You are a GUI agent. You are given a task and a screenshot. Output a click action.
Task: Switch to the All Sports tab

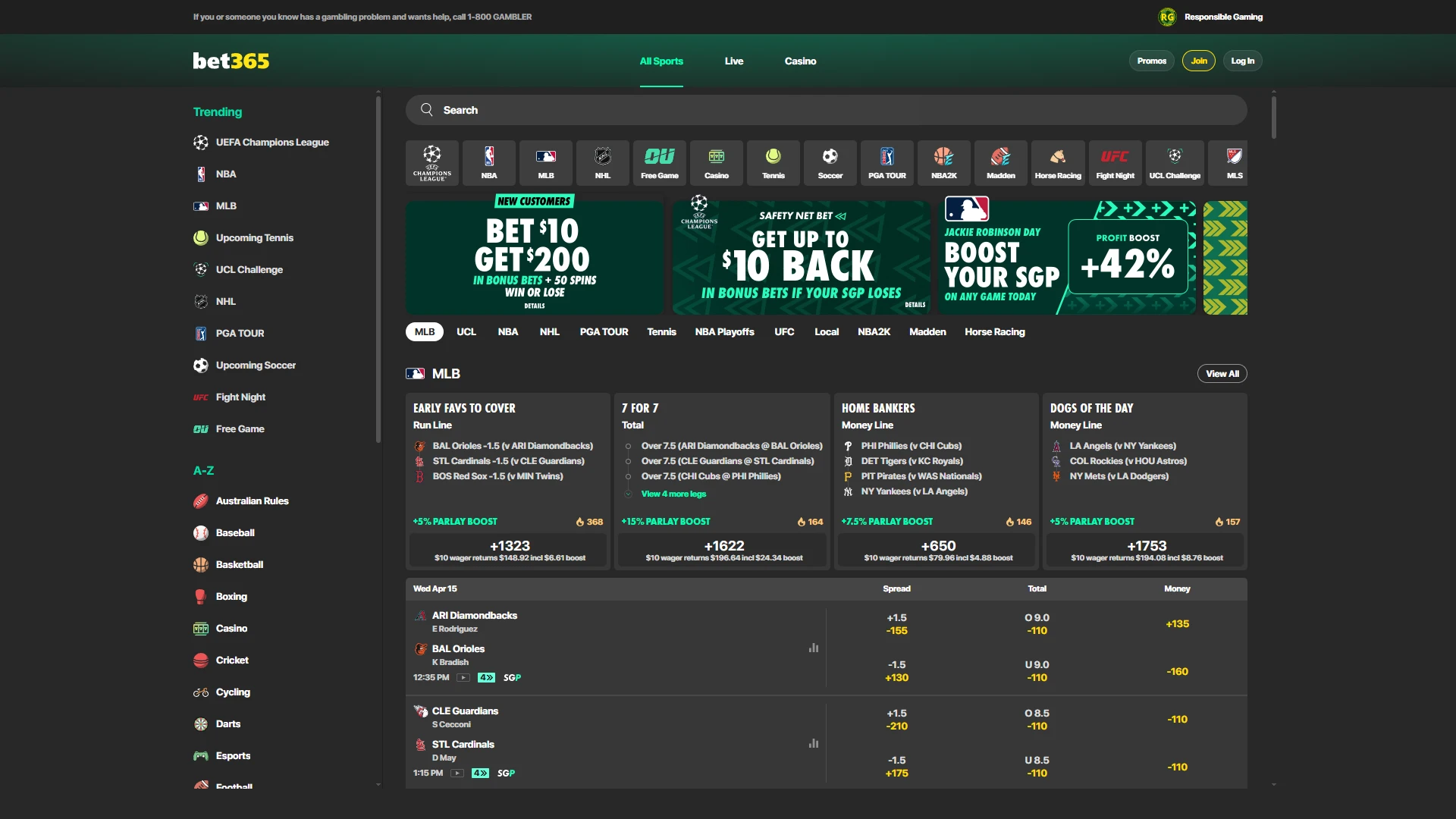point(661,61)
